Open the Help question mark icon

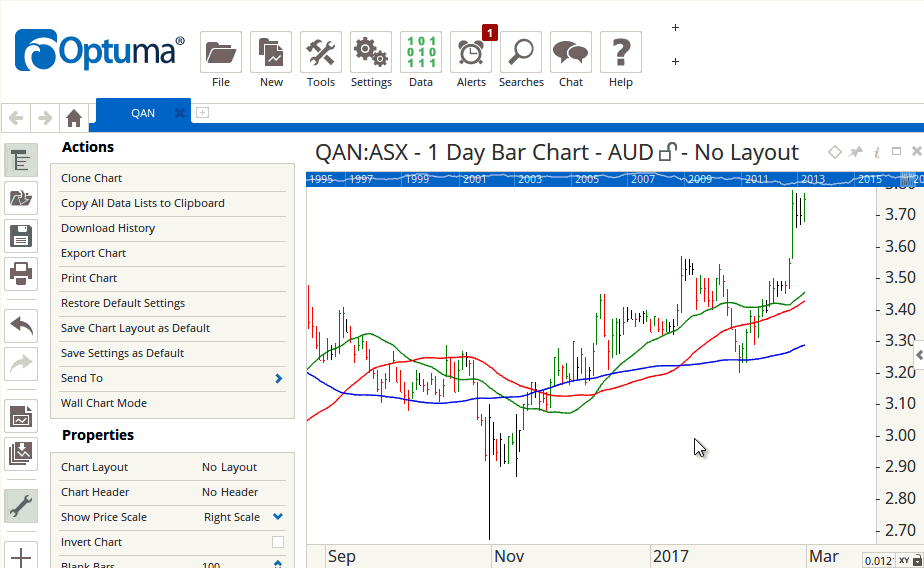[x=621, y=52]
